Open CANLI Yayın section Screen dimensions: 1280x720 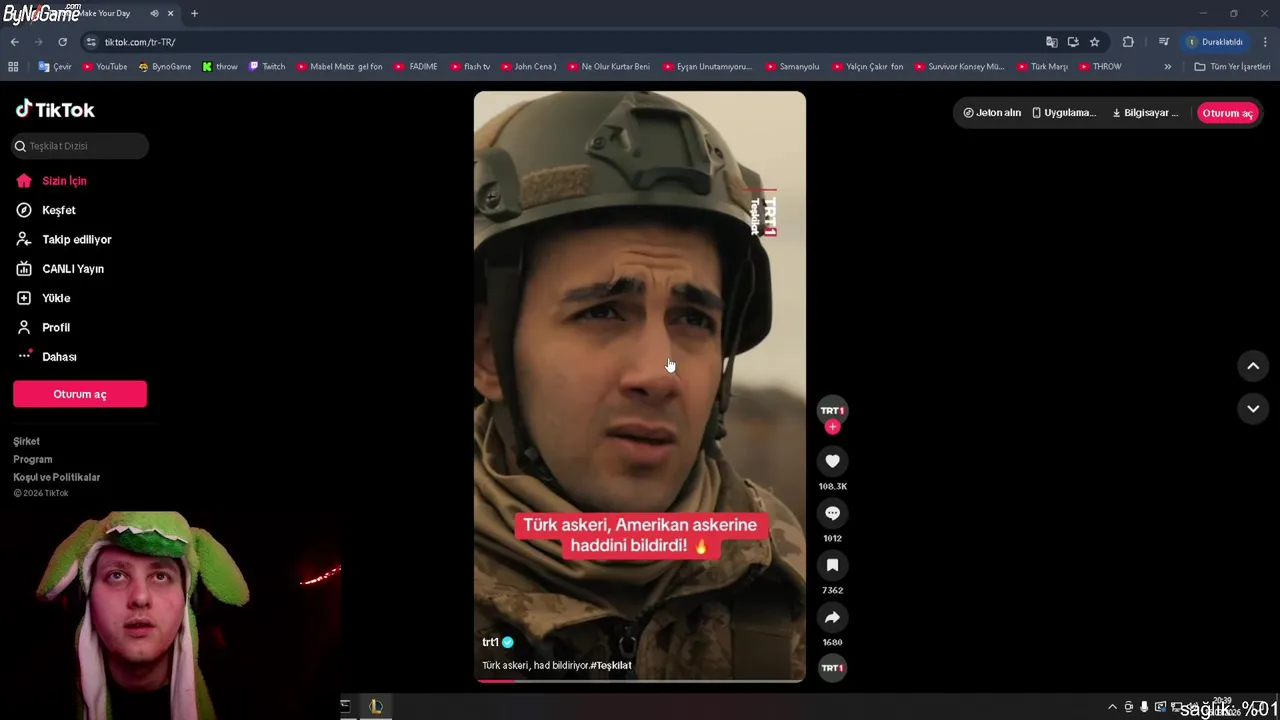[x=60, y=269]
